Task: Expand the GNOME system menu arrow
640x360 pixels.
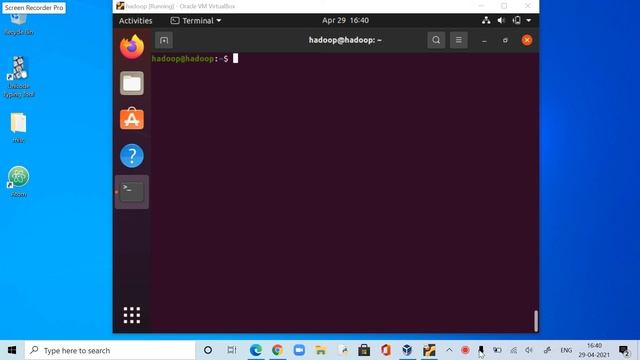Action: [x=529, y=20]
